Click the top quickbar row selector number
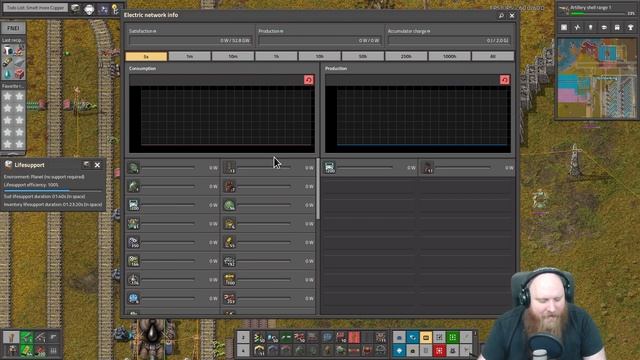Screen dimensions: 640x360 click(243, 337)
